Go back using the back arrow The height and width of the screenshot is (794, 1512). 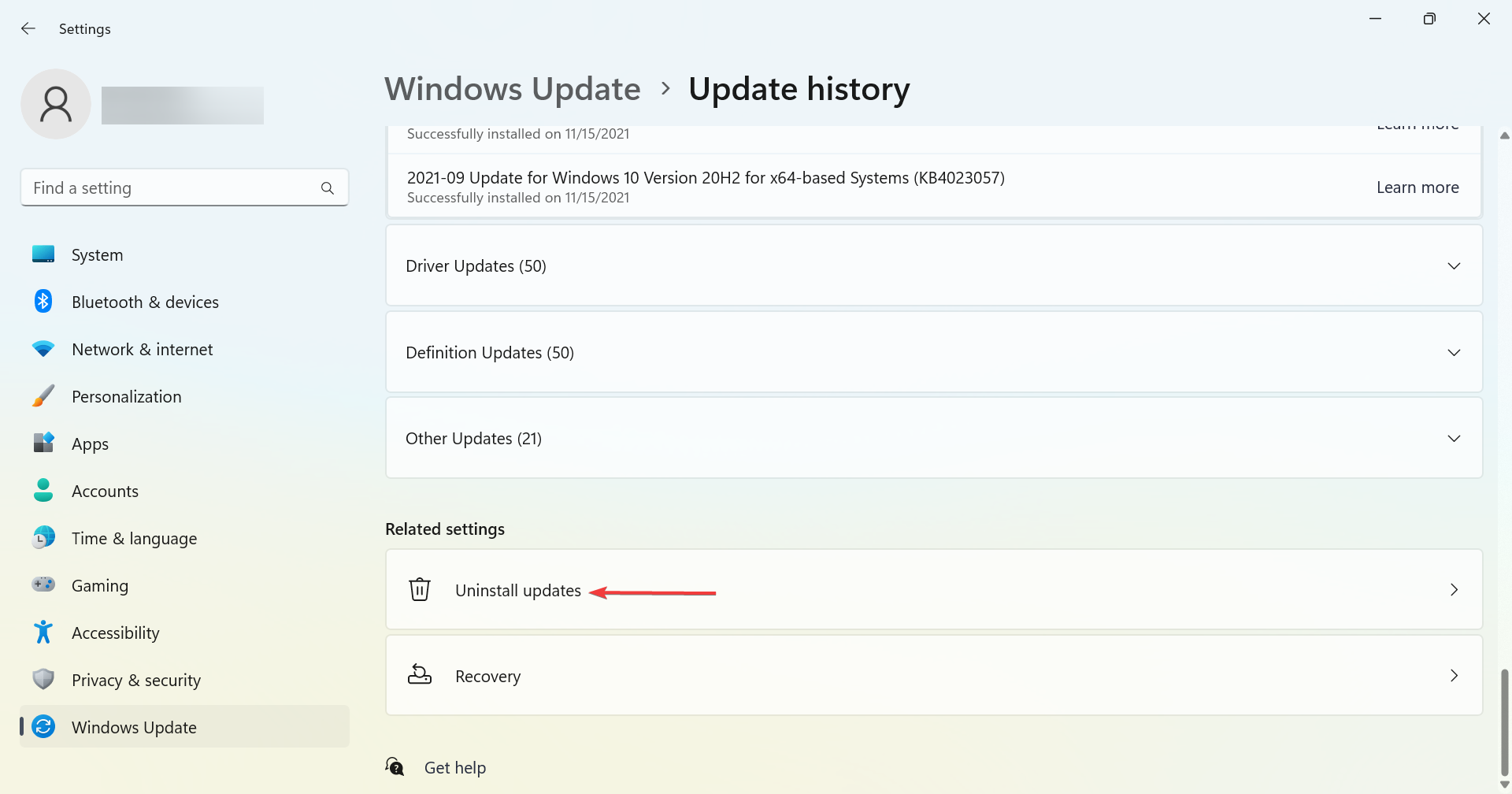pyautogui.click(x=28, y=29)
